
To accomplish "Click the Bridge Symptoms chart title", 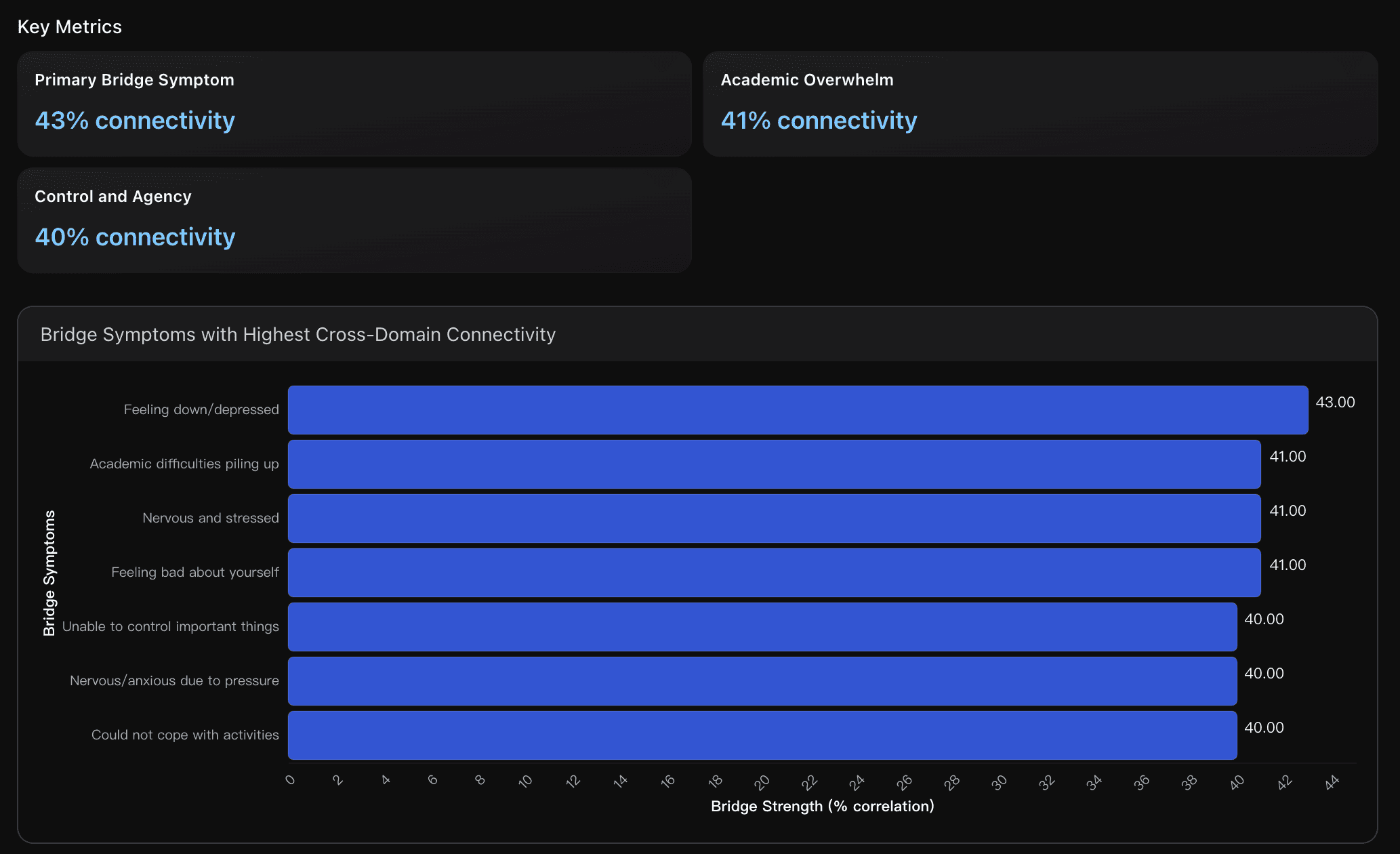I will point(297,335).
